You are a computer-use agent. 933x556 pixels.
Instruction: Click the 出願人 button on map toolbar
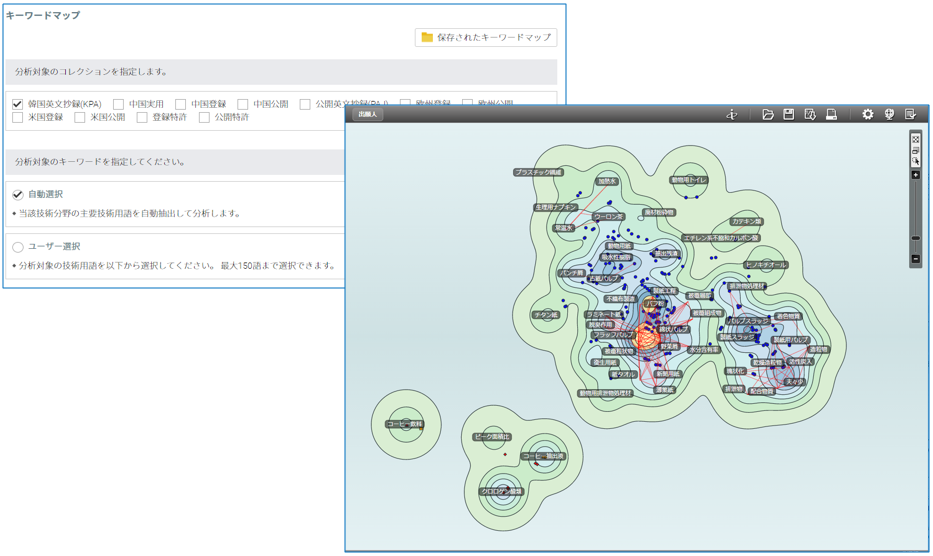pos(368,115)
